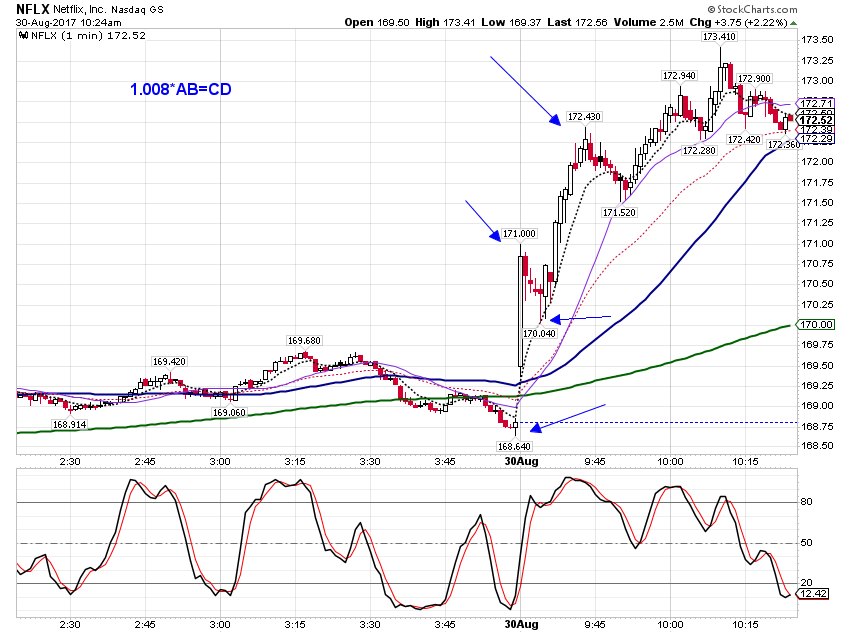The width and height of the screenshot is (850, 633).
Task: Click the 172.940 peak price label
Action: click(679, 76)
